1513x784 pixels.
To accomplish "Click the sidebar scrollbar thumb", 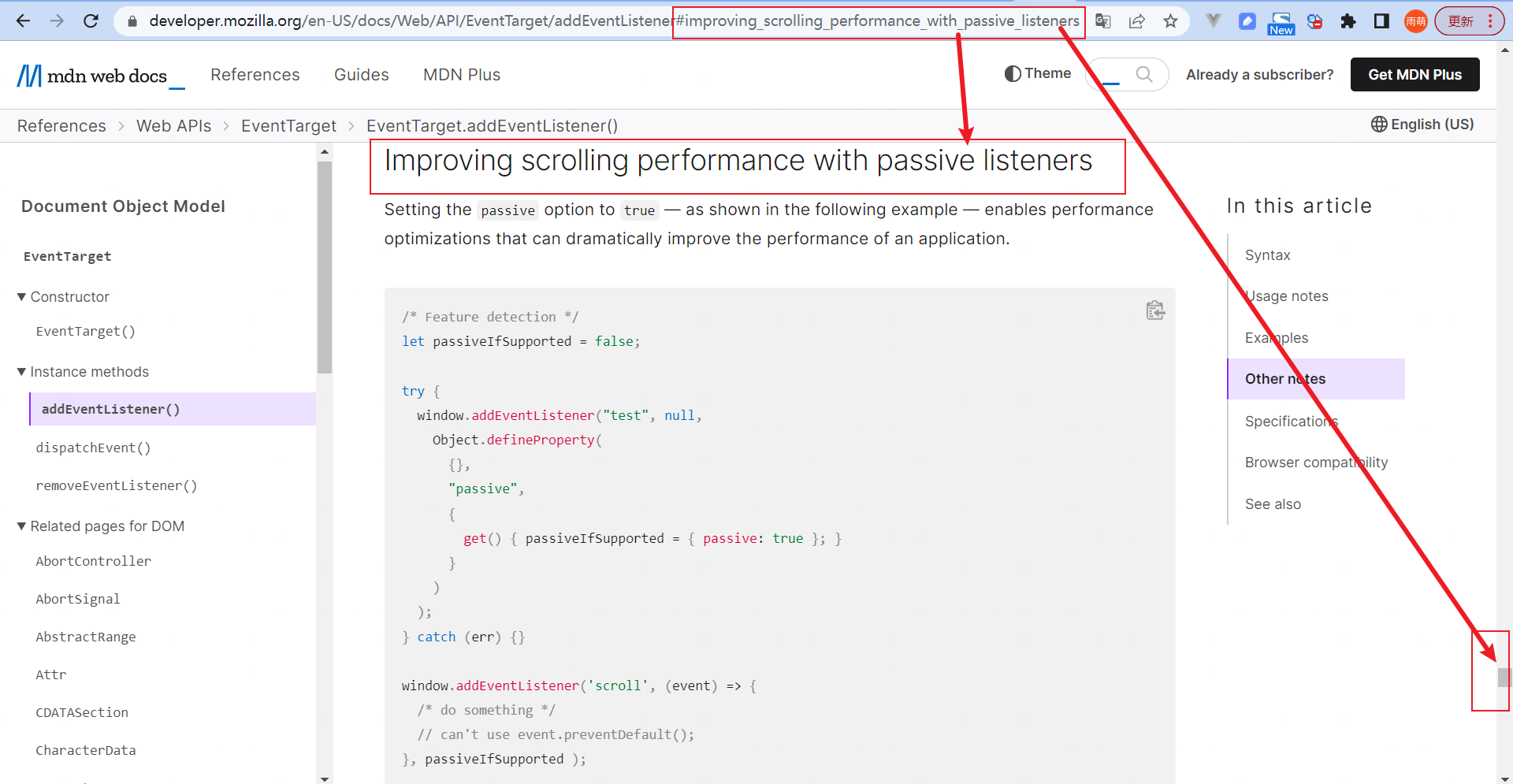I will [x=325, y=267].
